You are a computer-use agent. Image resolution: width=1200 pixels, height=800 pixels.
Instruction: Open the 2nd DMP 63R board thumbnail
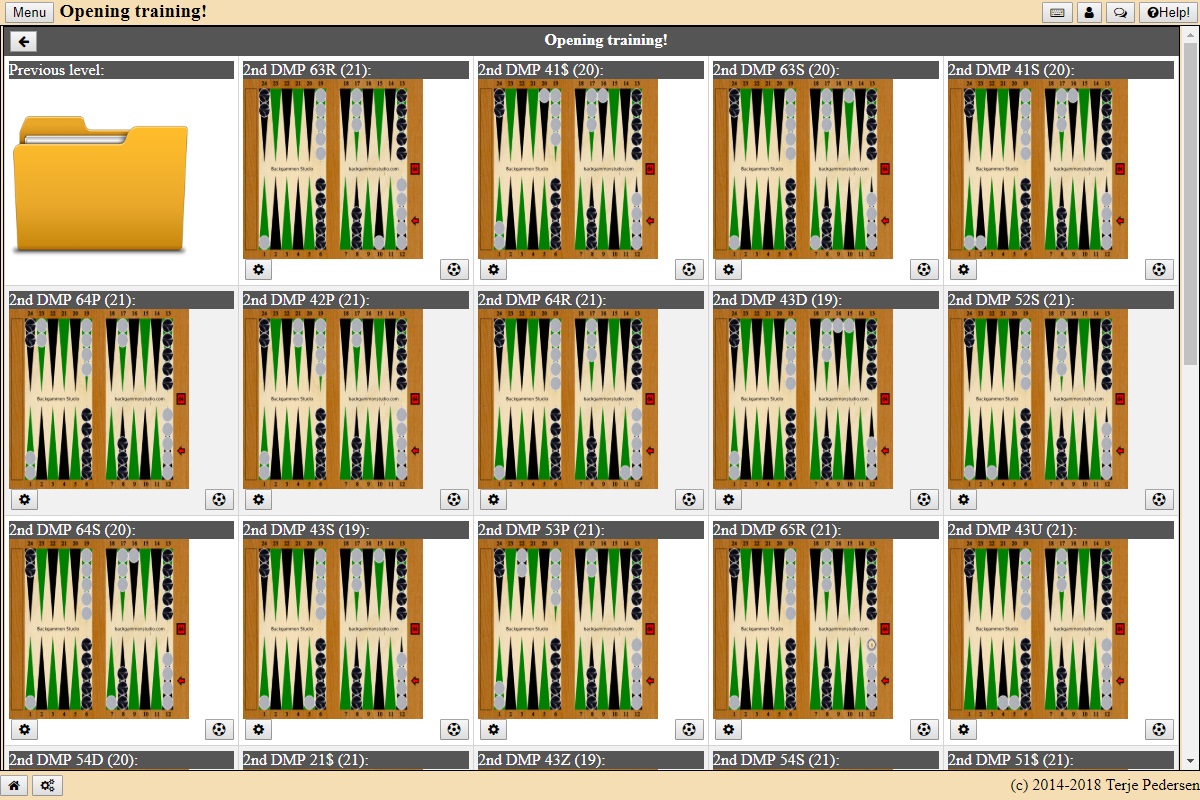pos(333,169)
